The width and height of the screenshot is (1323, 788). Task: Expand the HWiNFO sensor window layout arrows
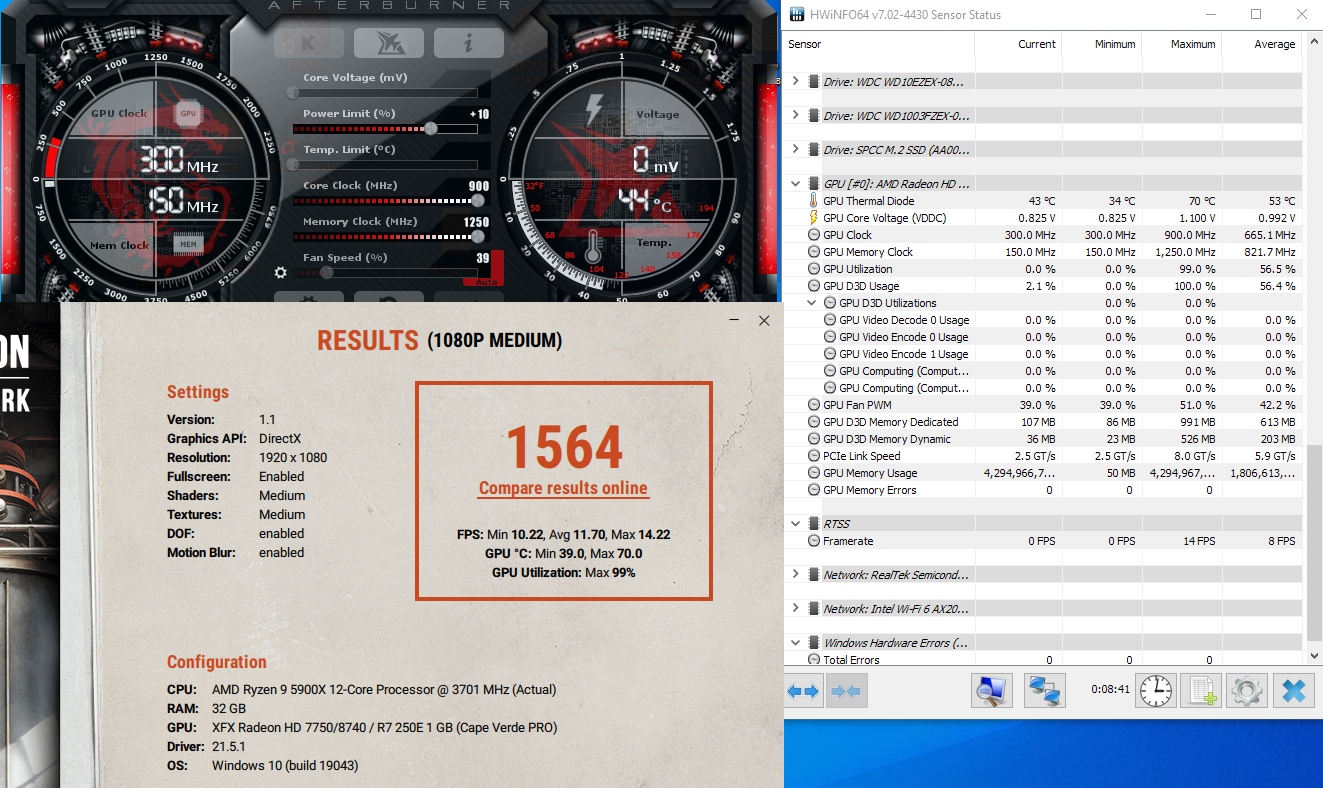pos(803,691)
